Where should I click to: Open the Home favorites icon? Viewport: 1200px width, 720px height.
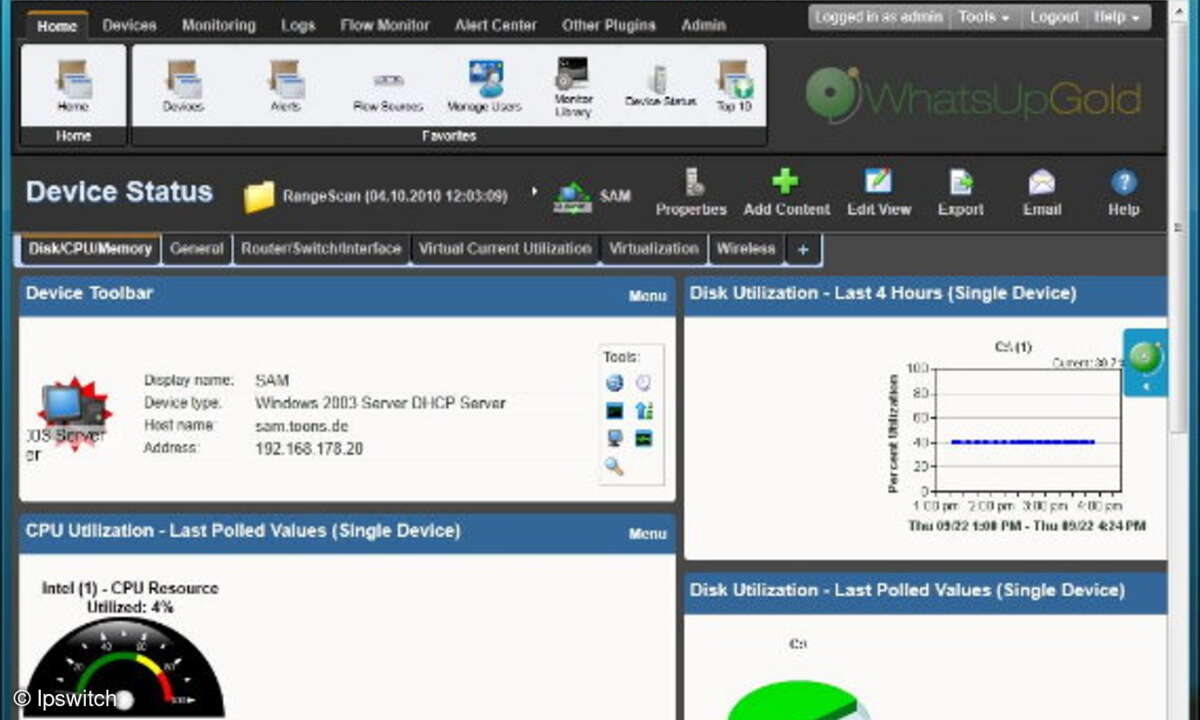[x=73, y=86]
